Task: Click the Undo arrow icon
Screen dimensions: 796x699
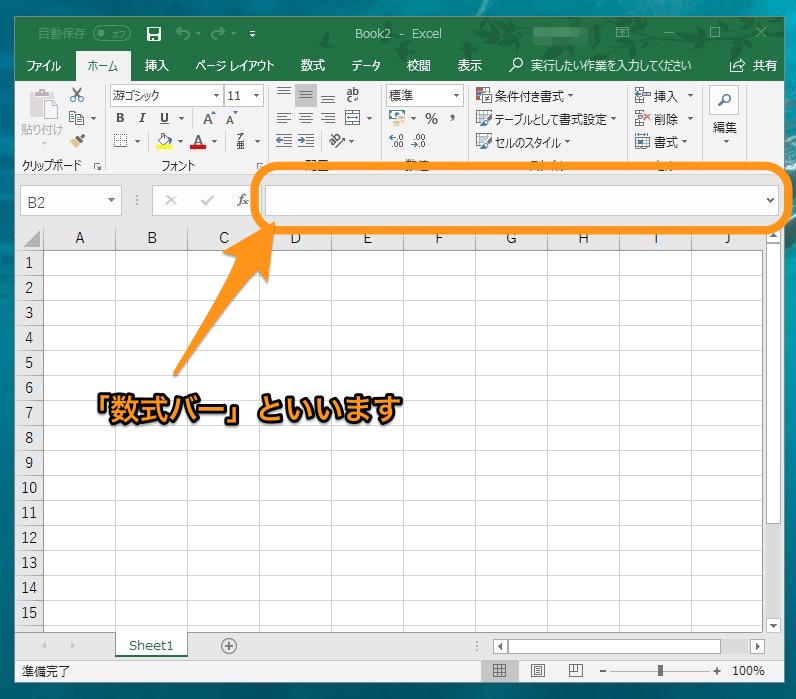Action: [x=183, y=34]
